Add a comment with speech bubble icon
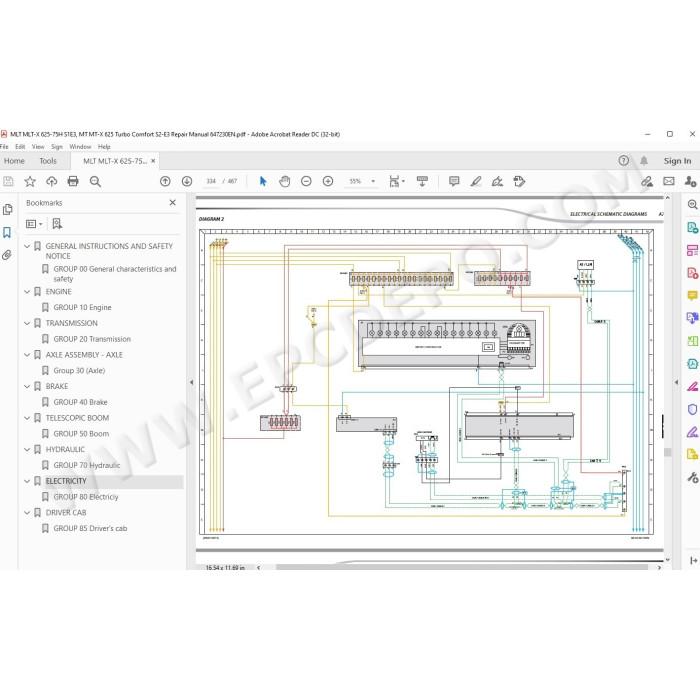 [x=454, y=181]
